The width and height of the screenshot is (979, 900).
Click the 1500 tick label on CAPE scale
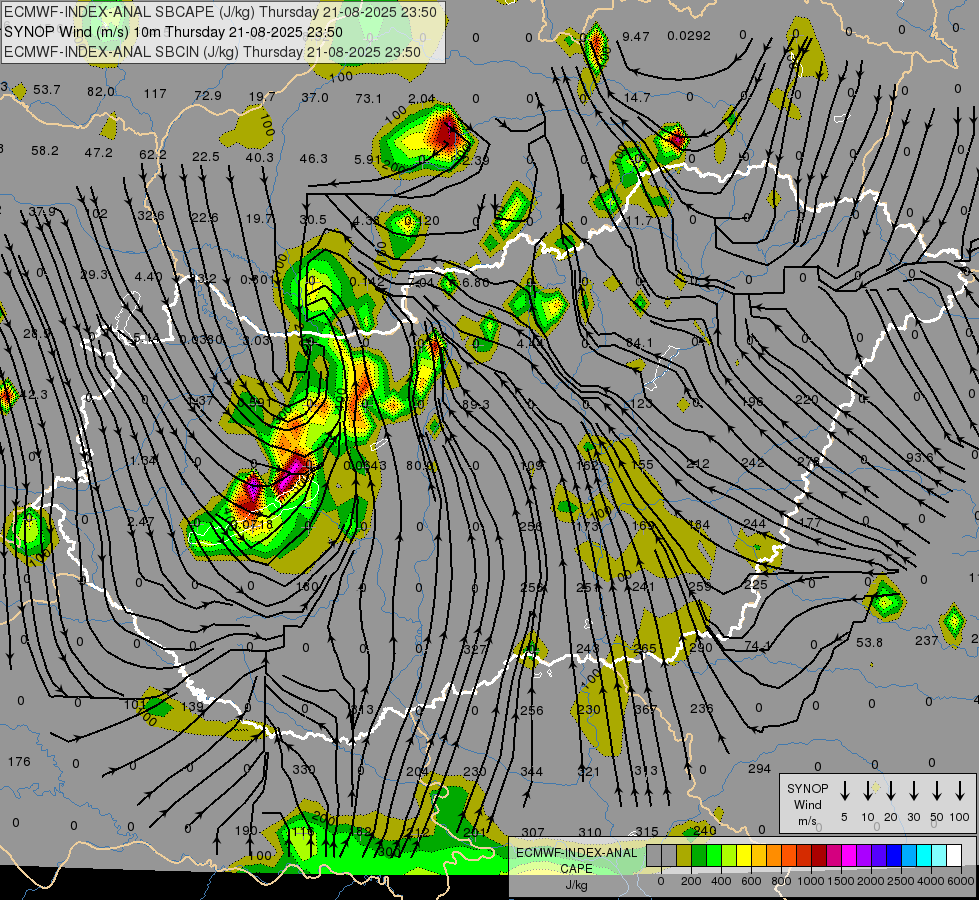tap(840, 881)
